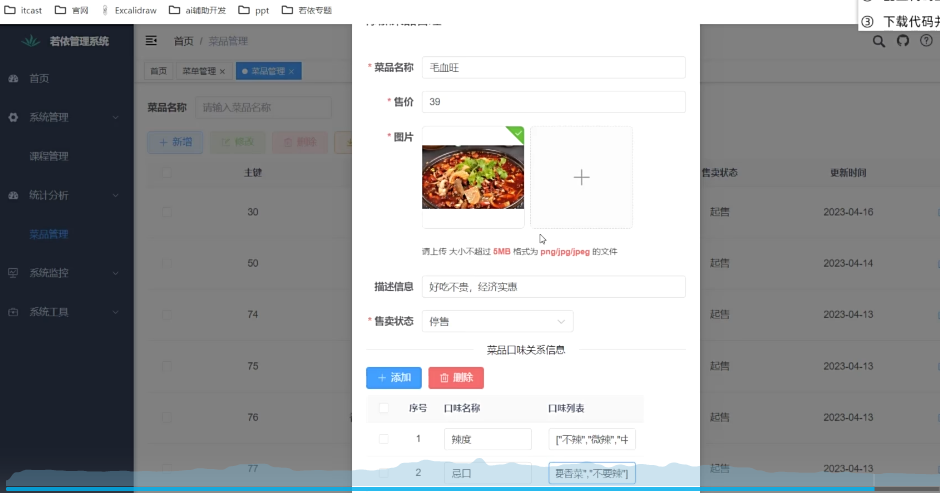Go to 首页 in the sidebar menu
Viewport: 940px width, 493px height.
(x=39, y=79)
